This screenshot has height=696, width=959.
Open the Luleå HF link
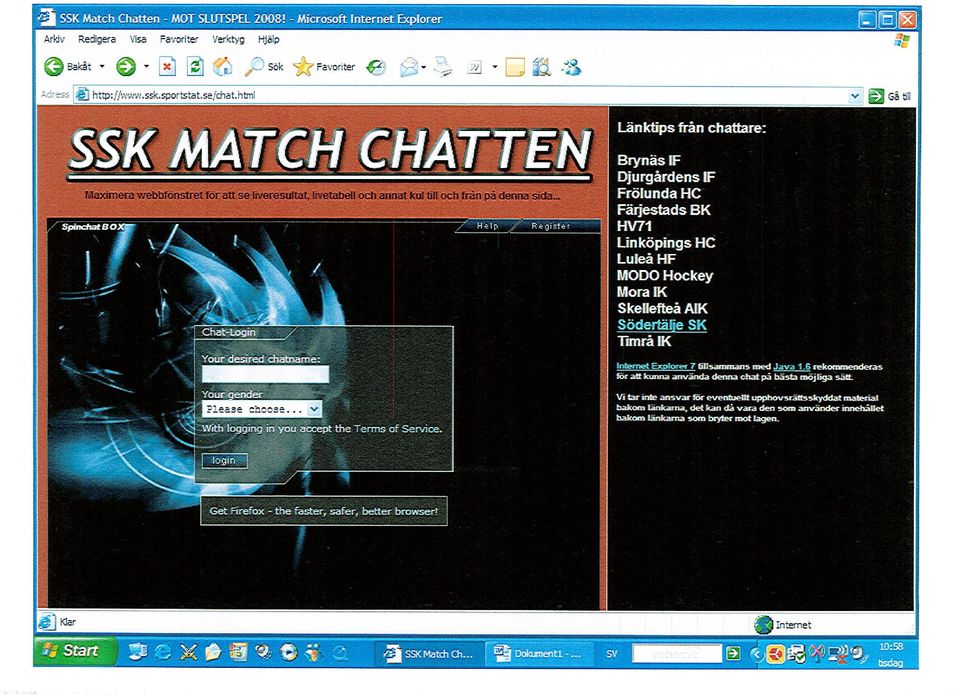point(646,259)
